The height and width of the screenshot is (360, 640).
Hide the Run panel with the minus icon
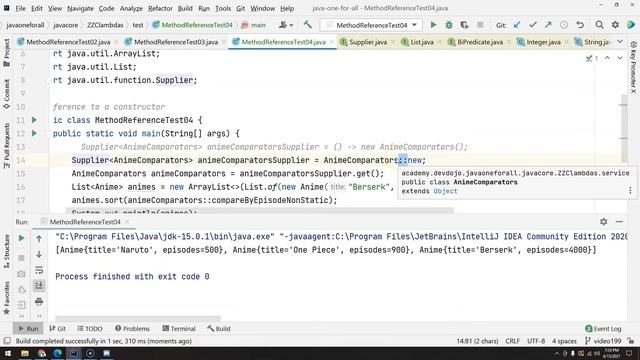tap(619, 222)
